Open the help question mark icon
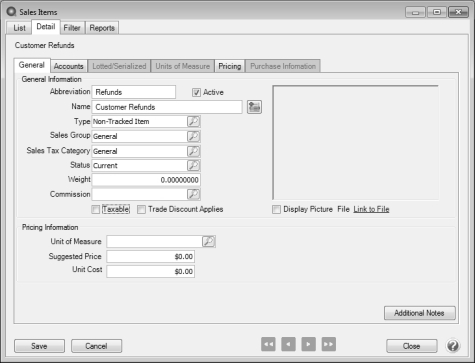Viewport: 475px width, 363px height. tap(453, 346)
